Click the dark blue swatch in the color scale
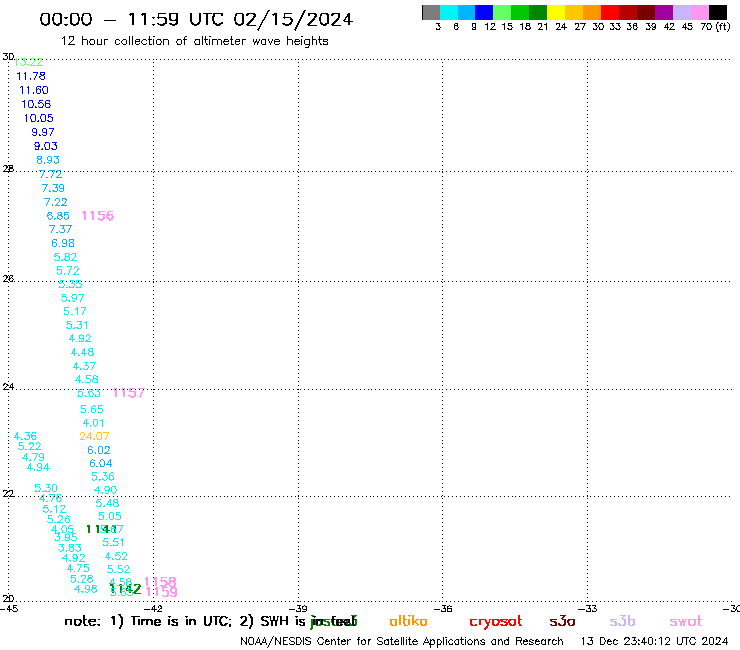Viewport: 740px width, 650px height. point(484,12)
